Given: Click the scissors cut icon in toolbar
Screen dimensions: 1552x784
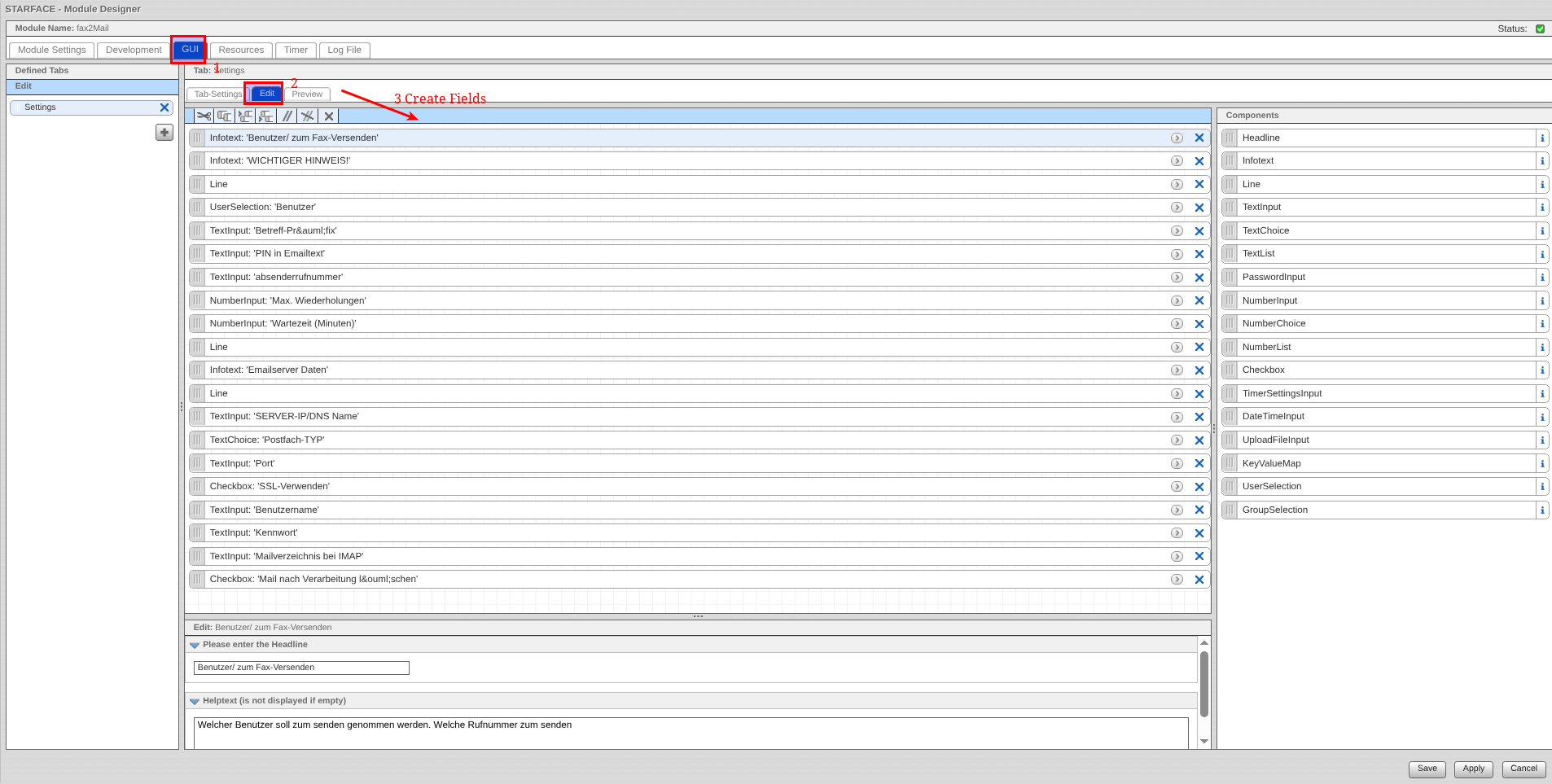Looking at the screenshot, I should (204, 116).
